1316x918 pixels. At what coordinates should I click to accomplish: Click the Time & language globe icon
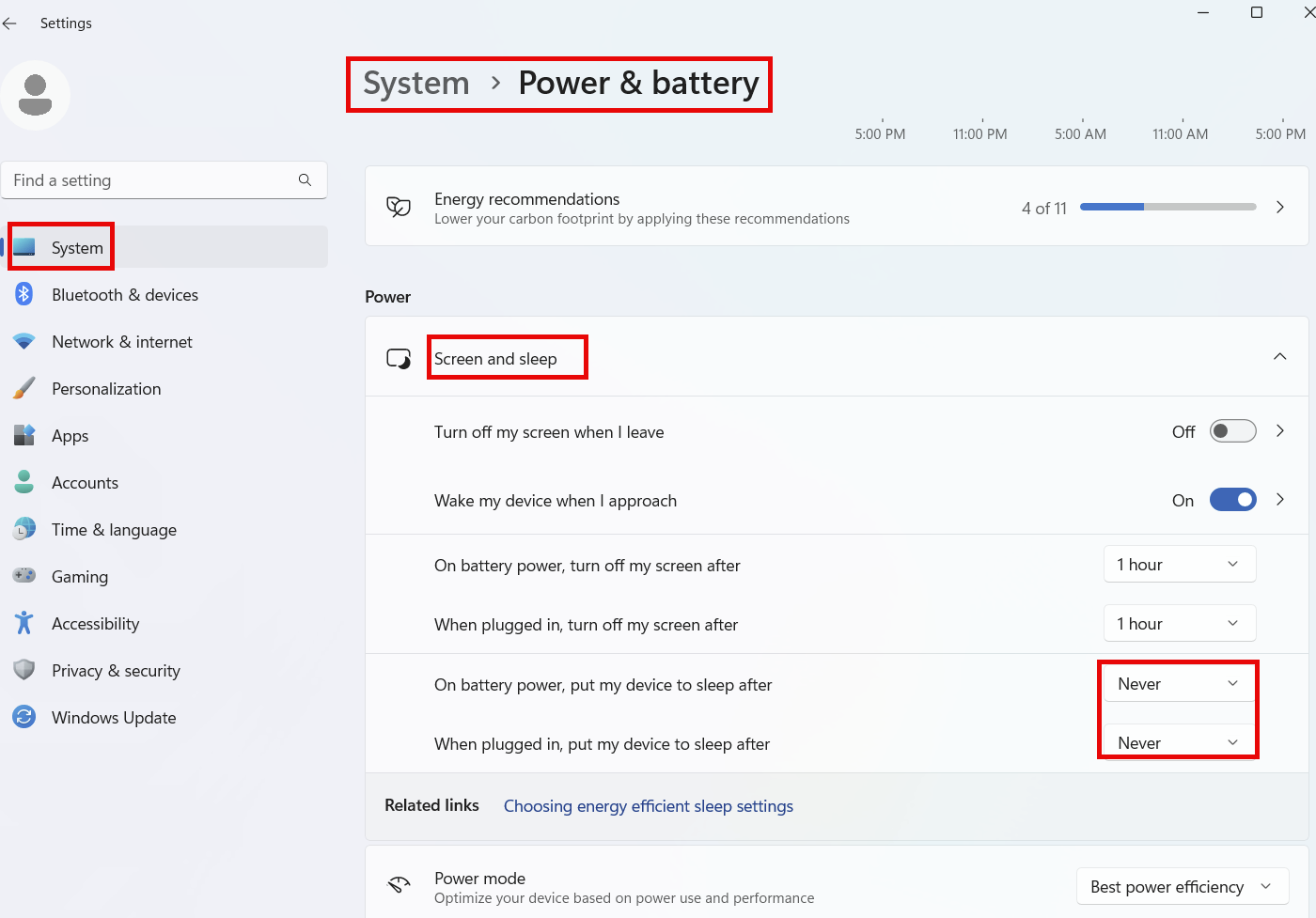[x=24, y=529]
